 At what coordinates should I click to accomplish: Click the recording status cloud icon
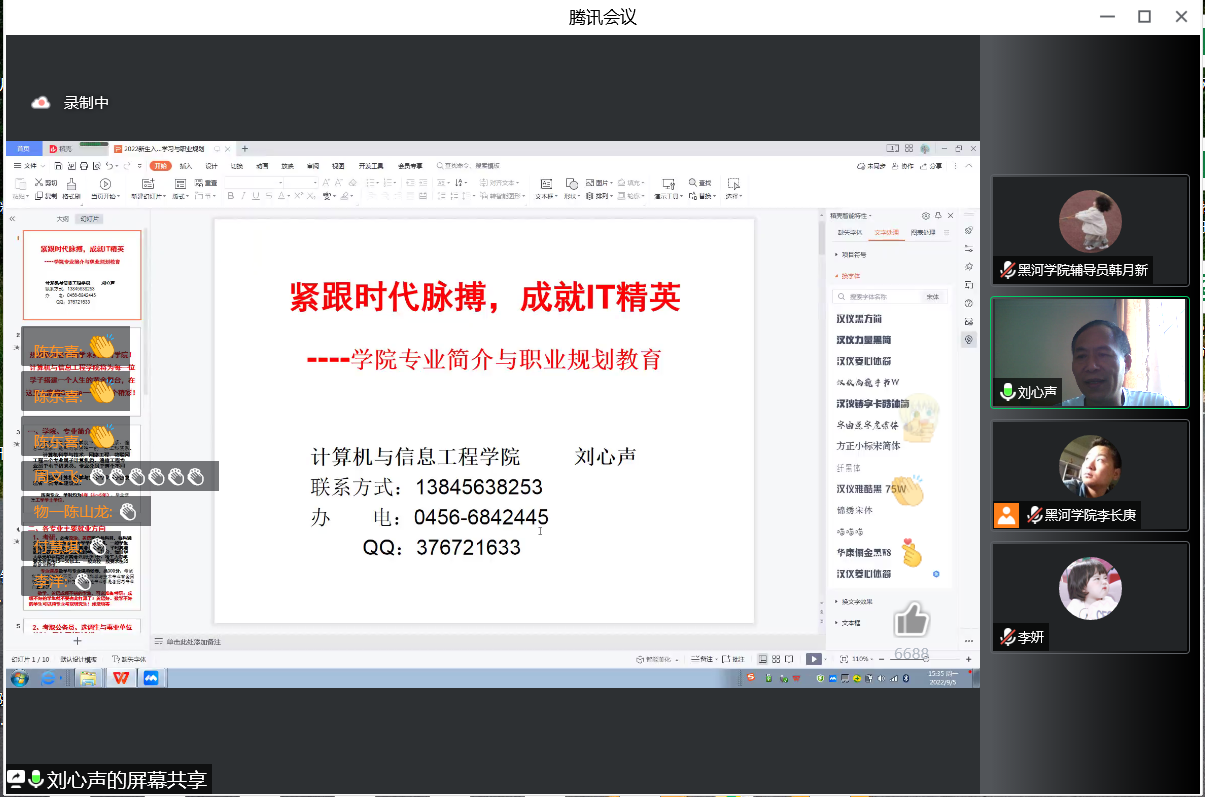click(x=41, y=103)
